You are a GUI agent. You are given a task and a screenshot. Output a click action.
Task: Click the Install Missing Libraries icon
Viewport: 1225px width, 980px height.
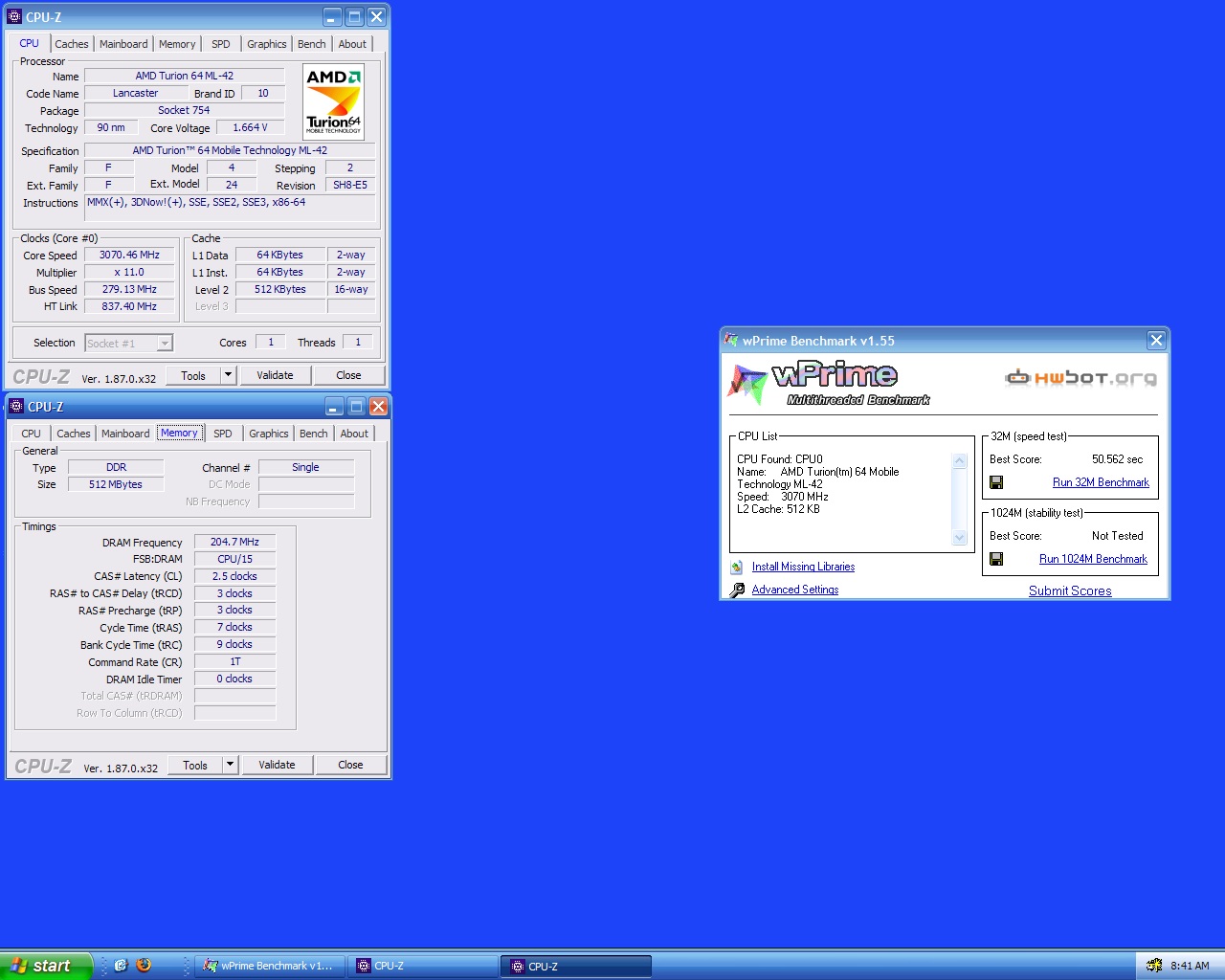737,568
